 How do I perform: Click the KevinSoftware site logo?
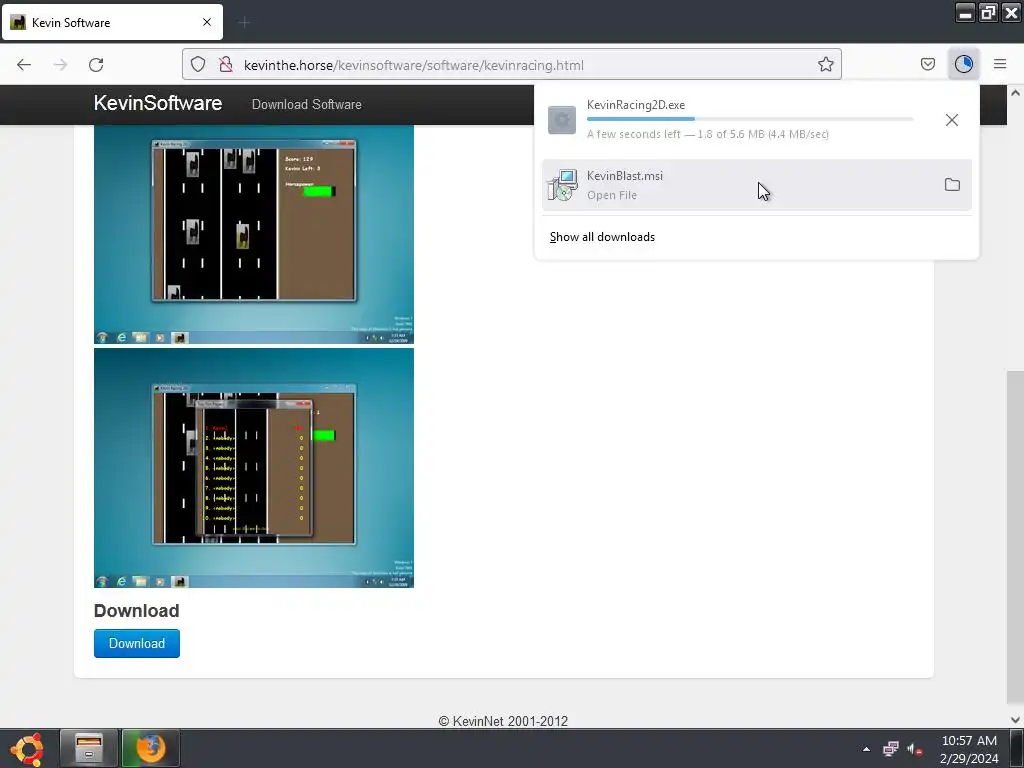(x=157, y=103)
